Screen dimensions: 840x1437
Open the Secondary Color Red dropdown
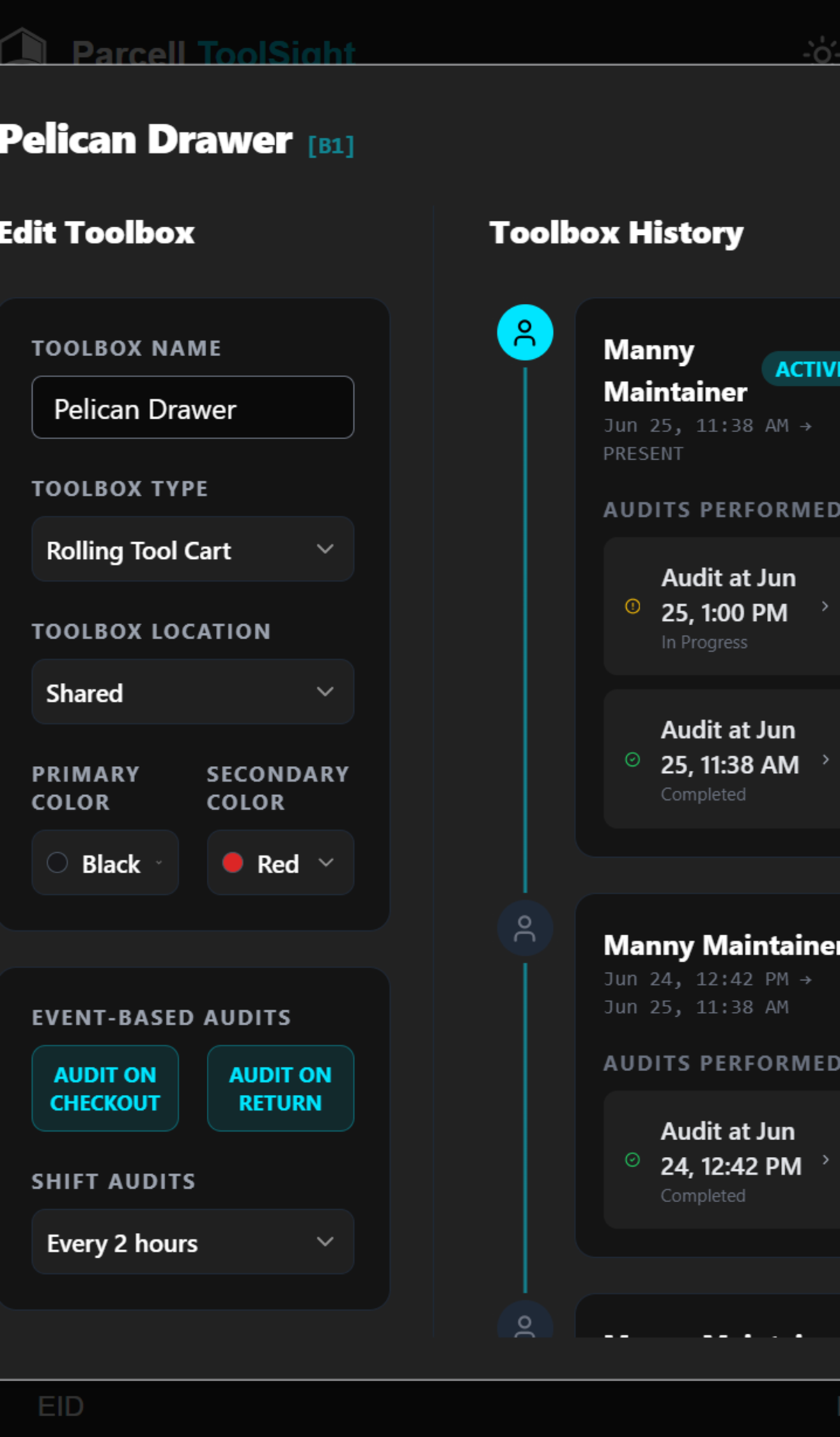(x=281, y=863)
